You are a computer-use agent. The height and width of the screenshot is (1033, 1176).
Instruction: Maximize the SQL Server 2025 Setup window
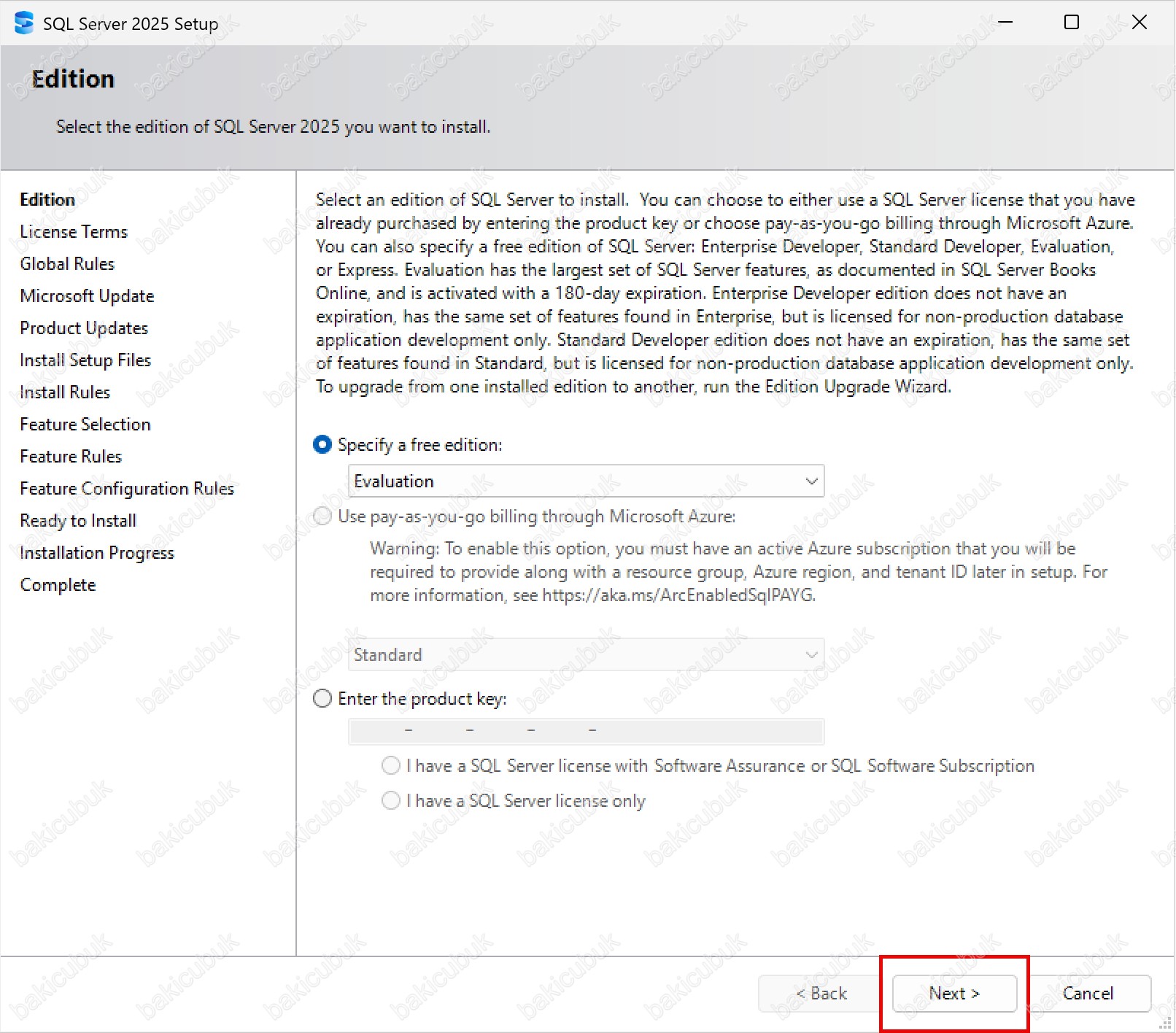coord(1072,23)
